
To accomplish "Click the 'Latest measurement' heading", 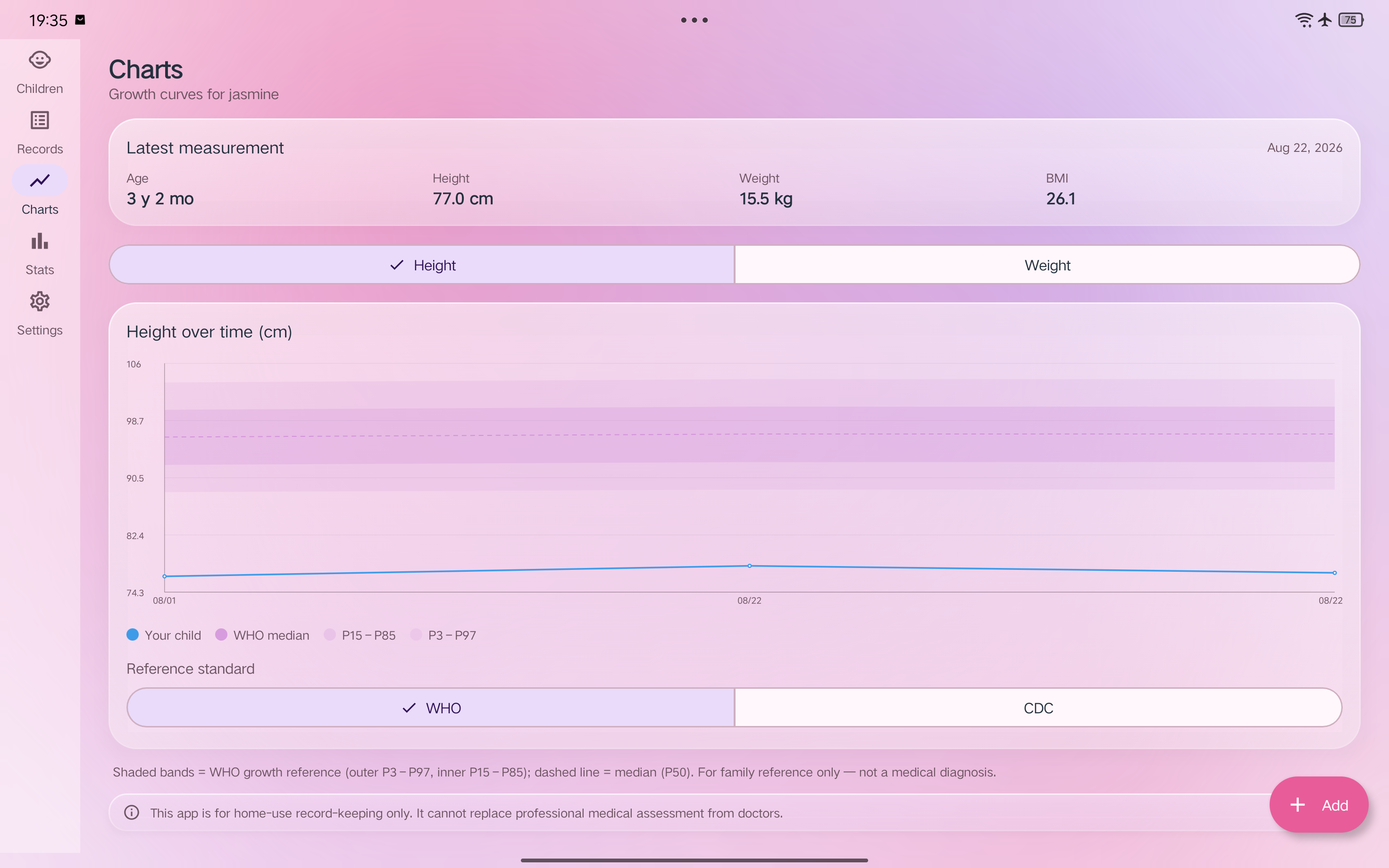I will tap(205, 148).
